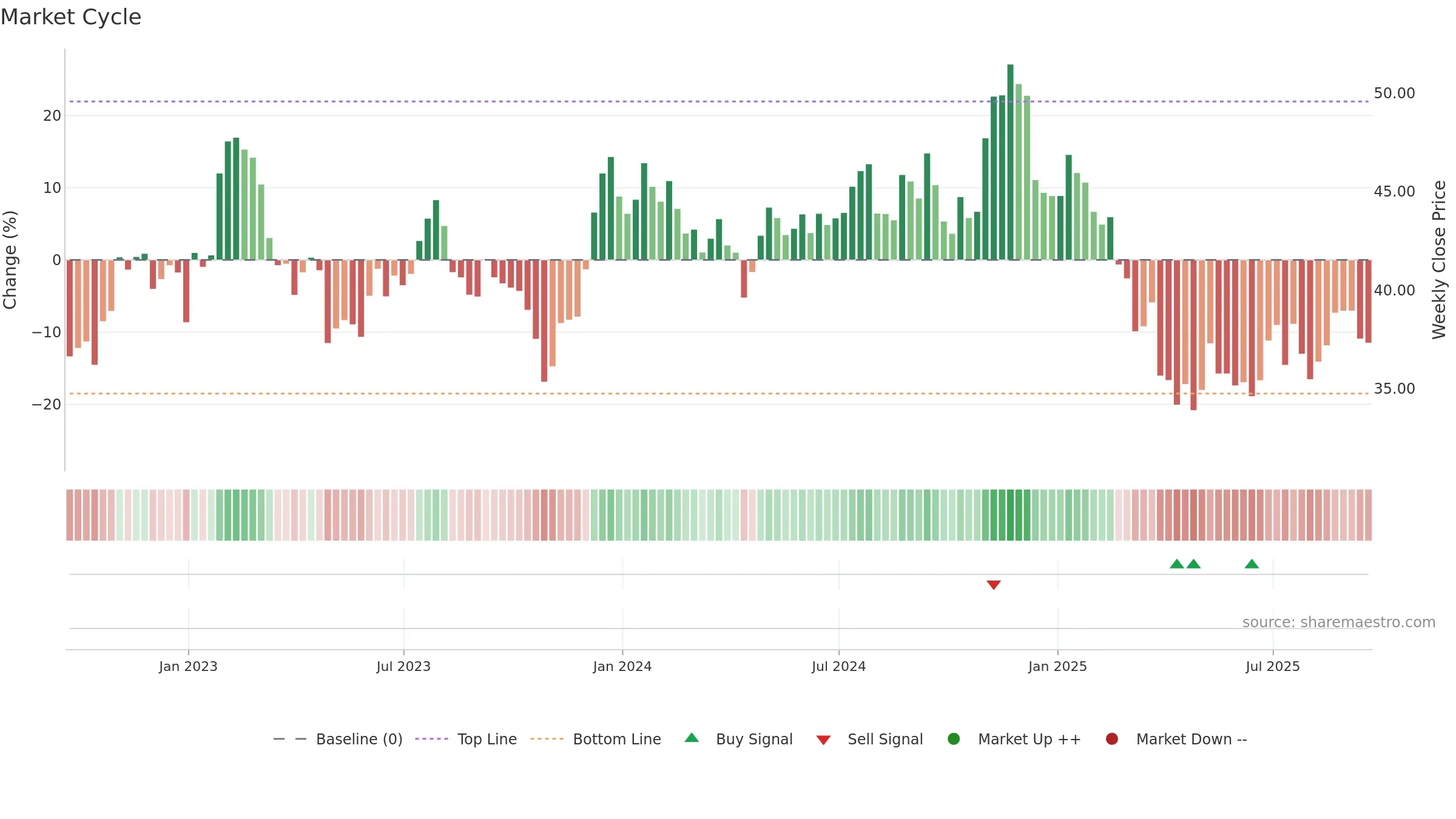Click the tallest dark green bar above top line
This screenshot has width=1456, height=819.
tap(1010, 162)
